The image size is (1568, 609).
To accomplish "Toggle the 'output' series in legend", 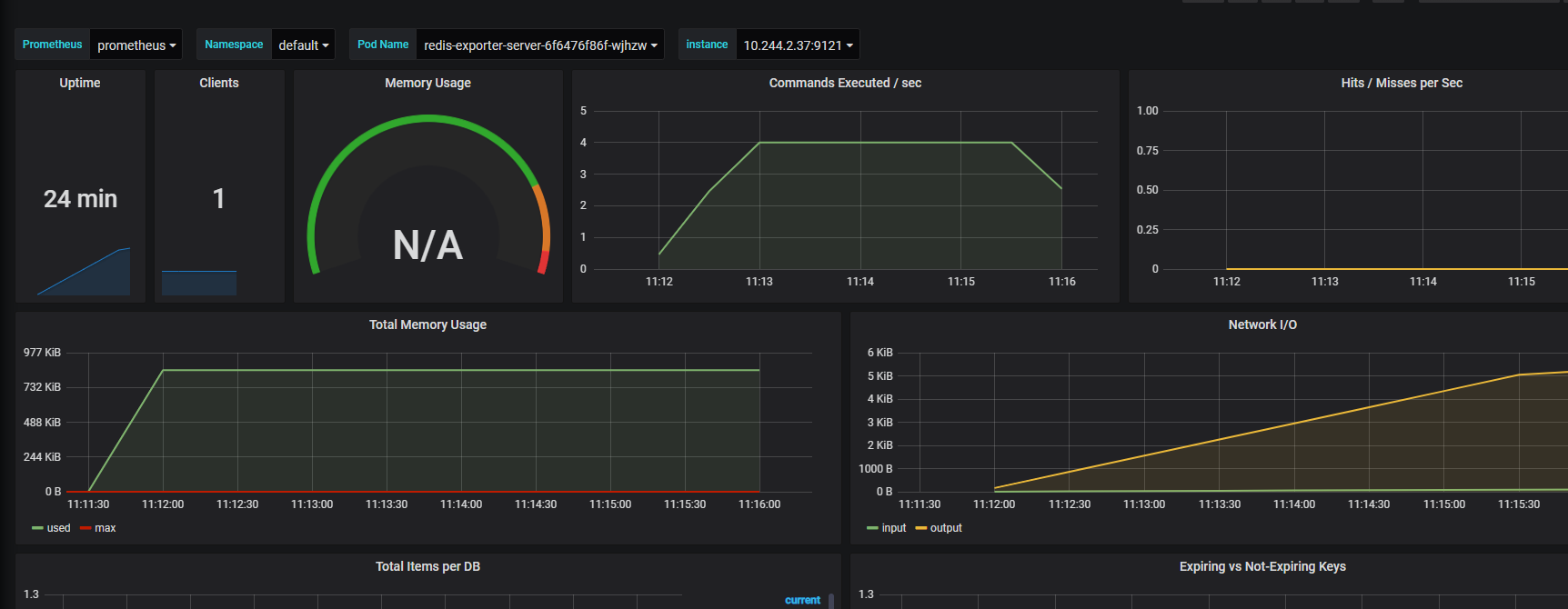I will tap(946, 528).
